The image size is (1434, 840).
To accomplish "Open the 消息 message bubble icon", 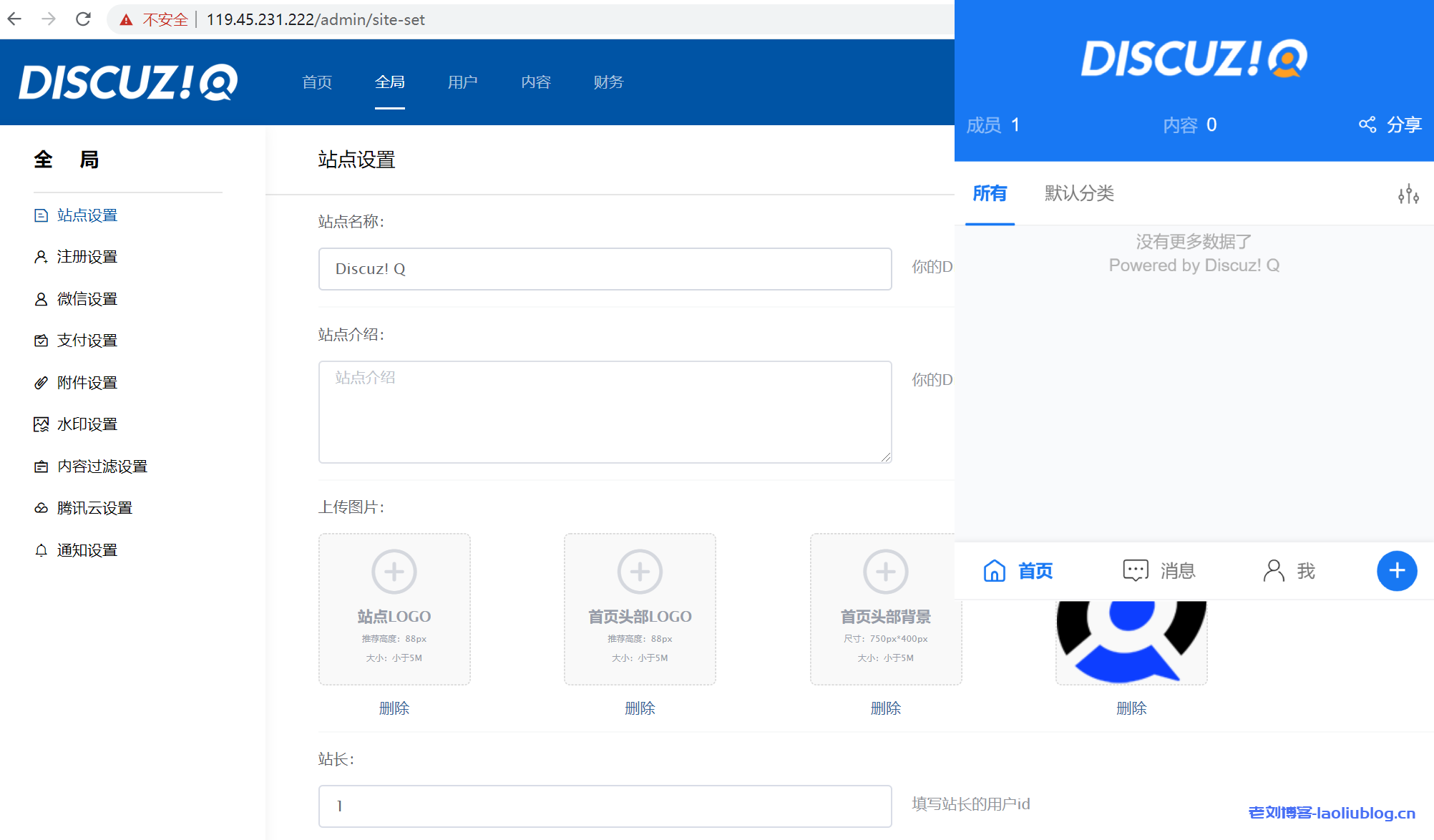I will click(1135, 570).
